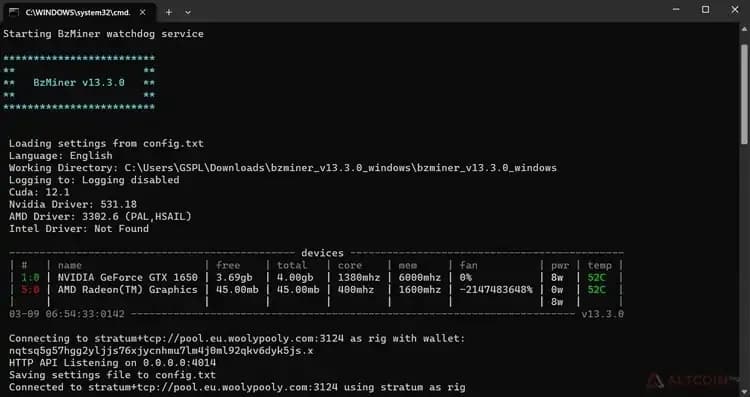Click the 'pwr' column header
This screenshot has height=397, width=750.
point(560,265)
